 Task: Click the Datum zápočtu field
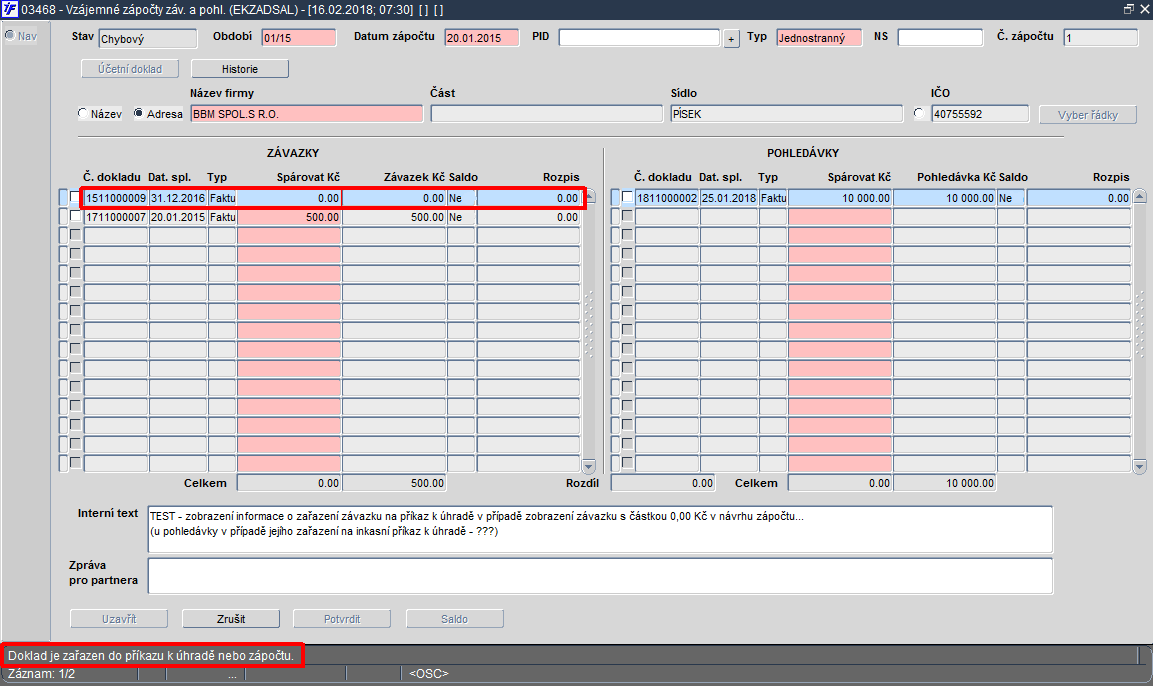point(482,37)
